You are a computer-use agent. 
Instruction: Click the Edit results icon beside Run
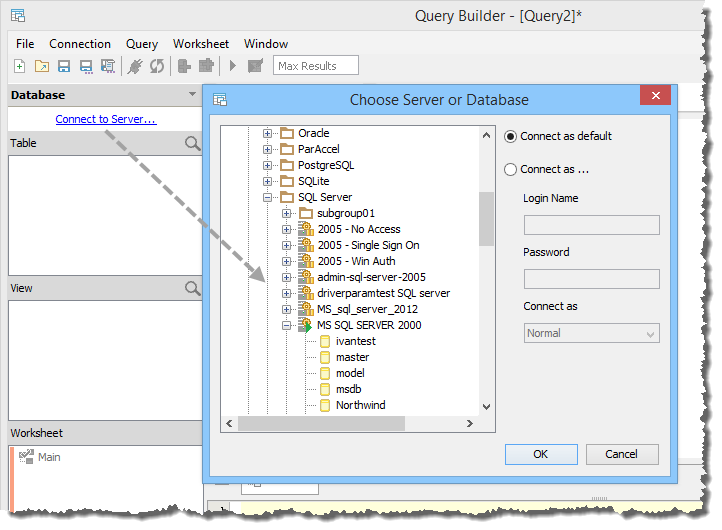(x=255, y=66)
